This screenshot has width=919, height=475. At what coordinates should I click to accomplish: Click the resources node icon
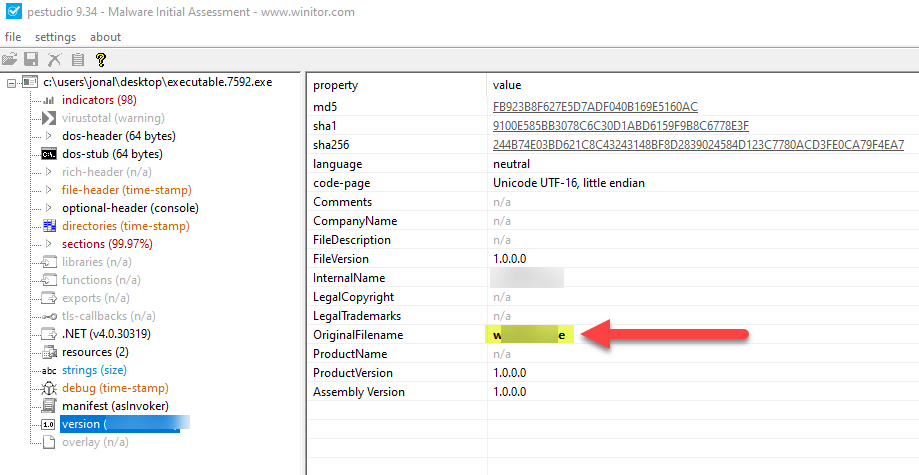pyautogui.click(x=48, y=352)
